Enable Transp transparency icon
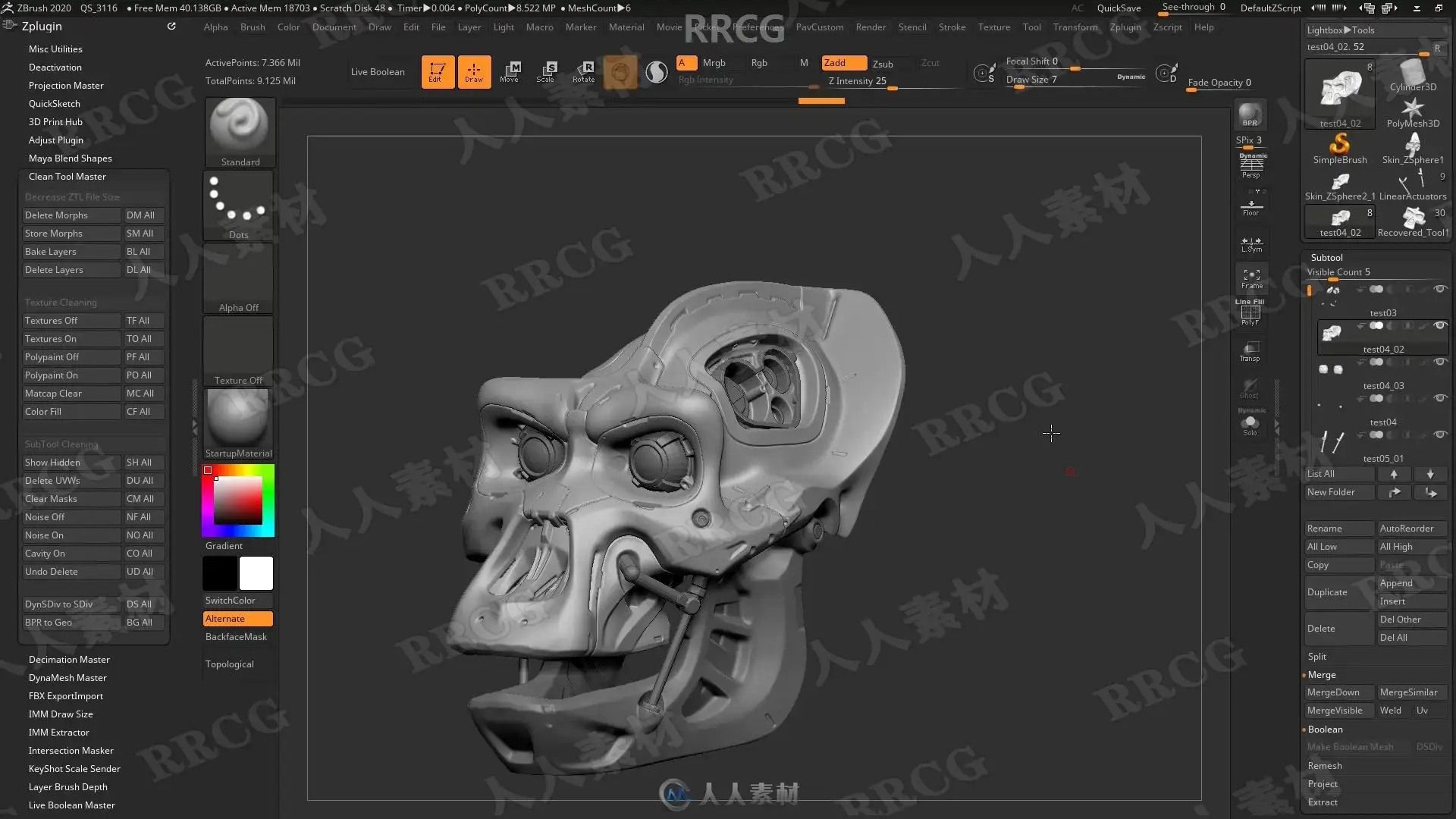The width and height of the screenshot is (1456, 819). (x=1250, y=351)
